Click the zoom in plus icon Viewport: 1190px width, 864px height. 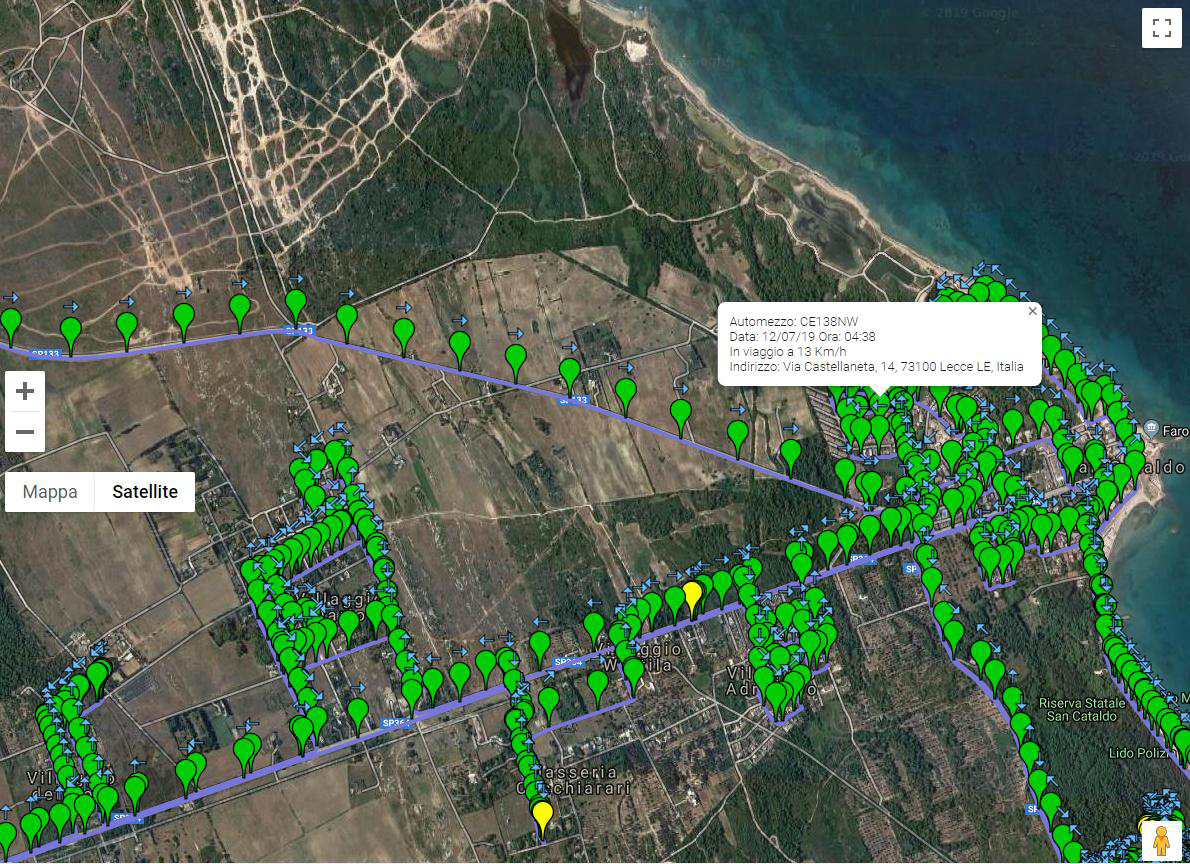(x=24, y=390)
